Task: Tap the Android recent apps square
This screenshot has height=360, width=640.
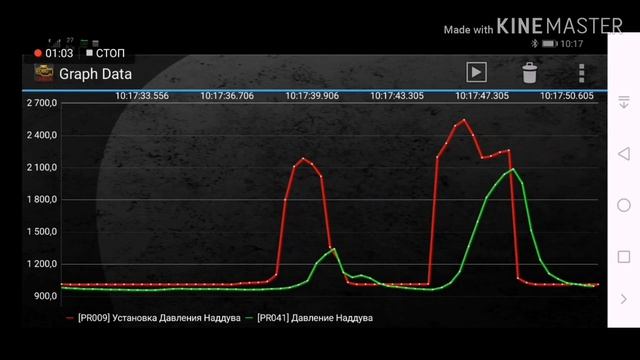Action: 624,257
